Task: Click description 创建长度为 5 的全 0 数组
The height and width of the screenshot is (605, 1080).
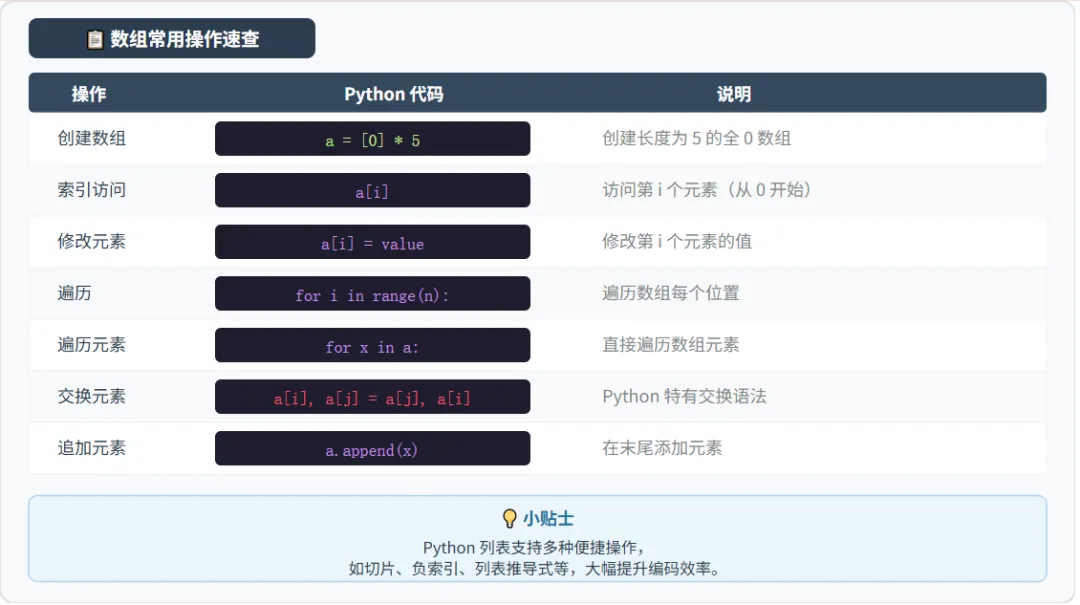Action: tap(696, 138)
